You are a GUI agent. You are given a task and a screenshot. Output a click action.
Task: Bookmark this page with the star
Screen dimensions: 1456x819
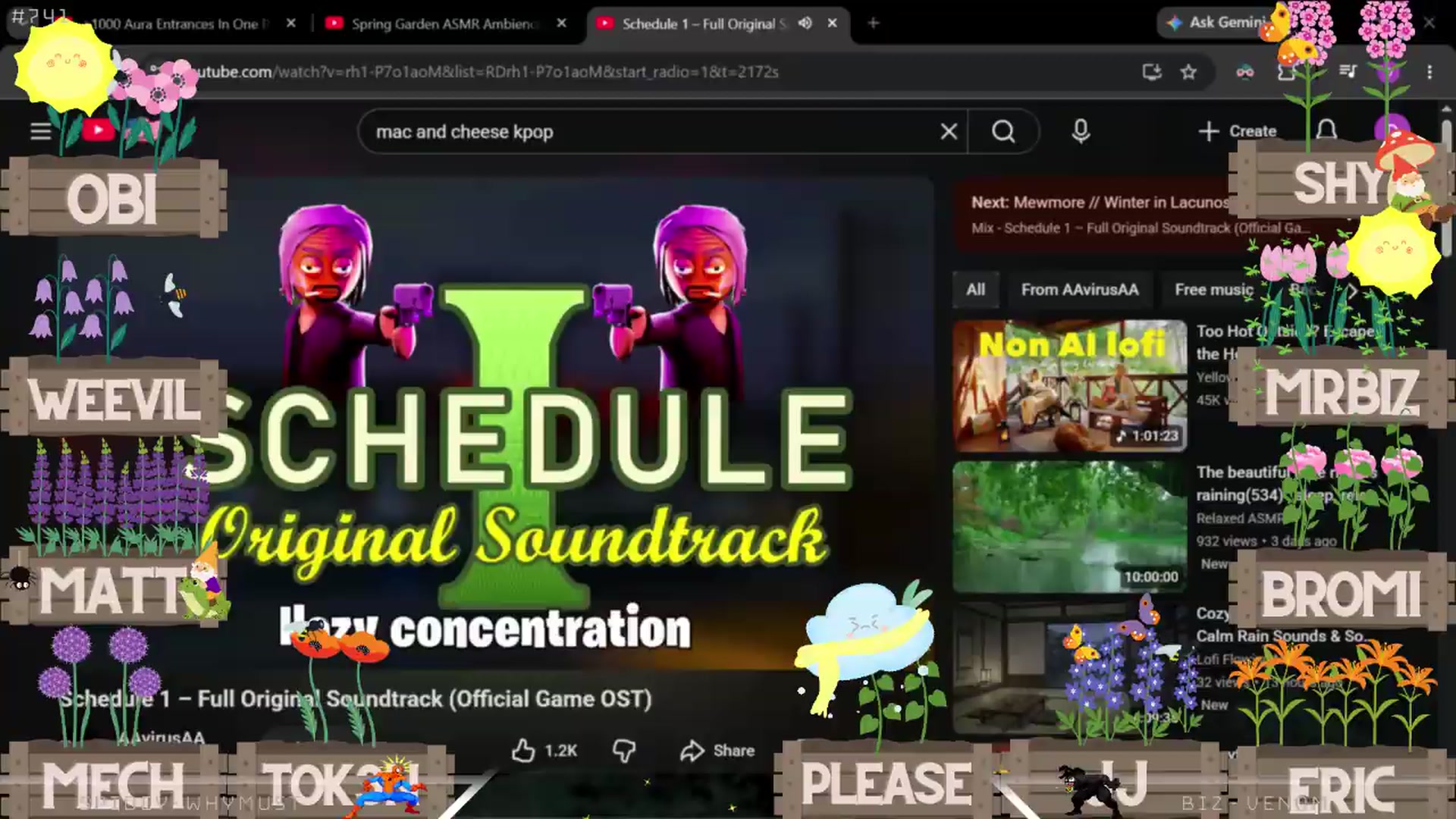click(x=1188, y=72)
